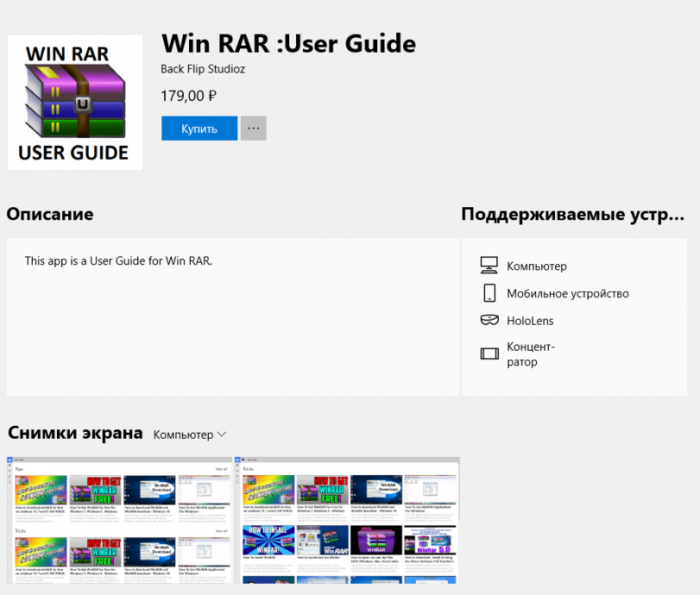Click the Win RAR :User Guide title
700x595 pixels.
288,44
